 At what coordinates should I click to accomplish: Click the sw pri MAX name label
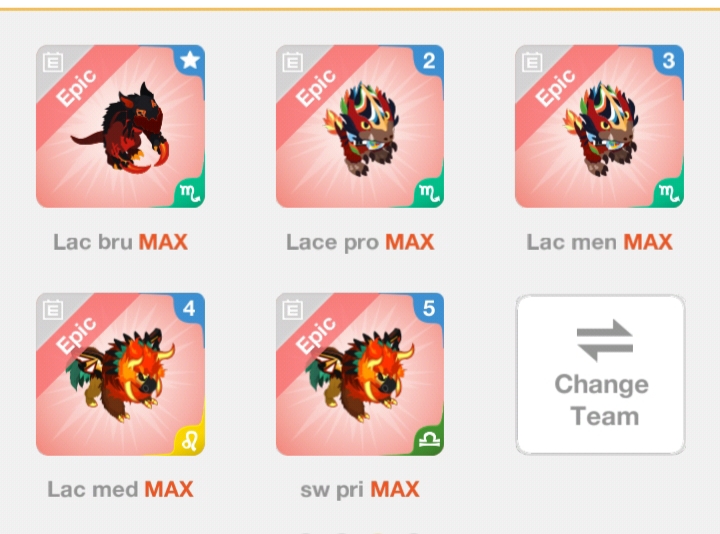pyautogui.click(x=360, y=489)
